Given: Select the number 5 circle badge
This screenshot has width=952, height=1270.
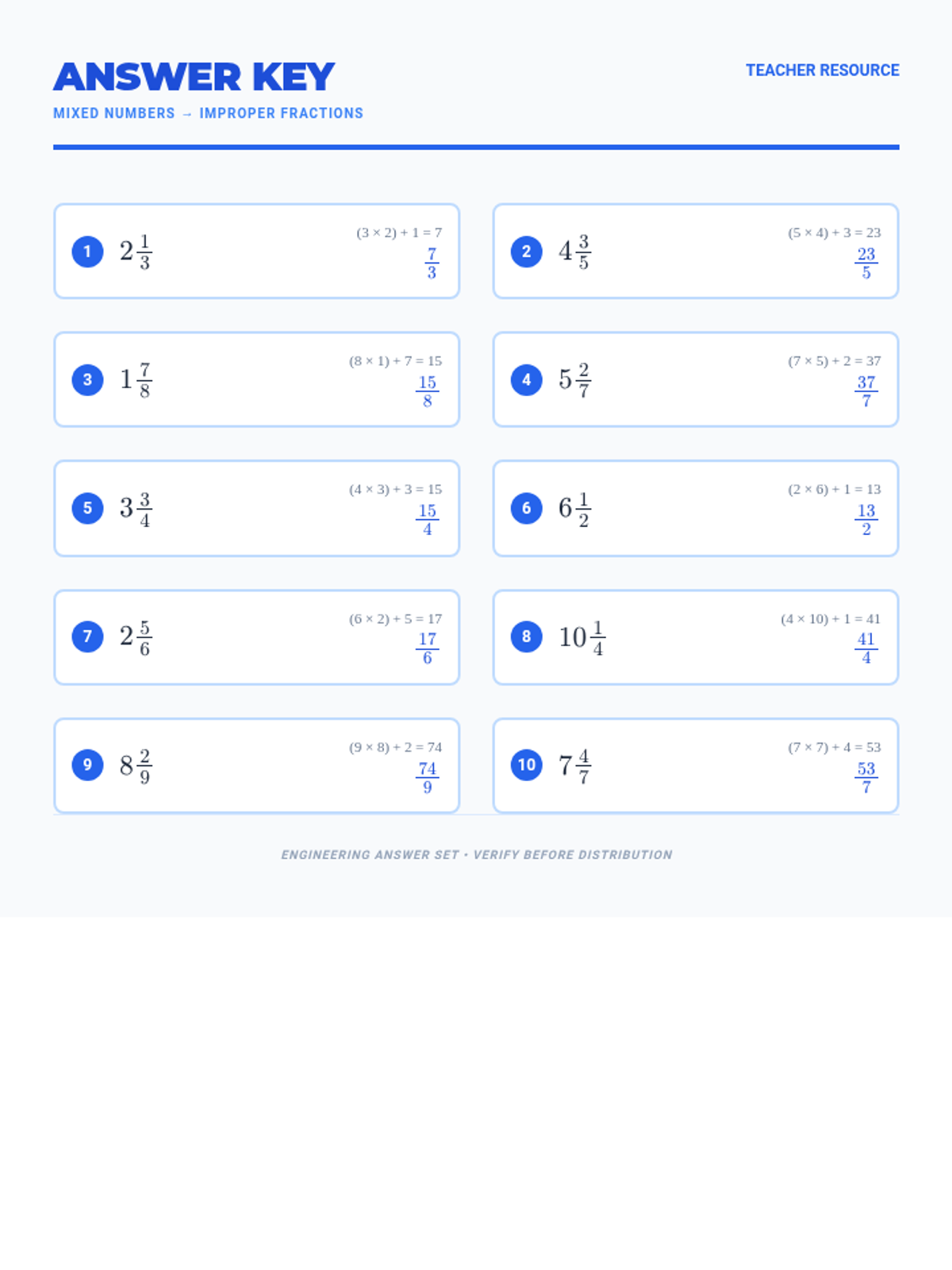Looking at the screenshot, I should (87, 508).
